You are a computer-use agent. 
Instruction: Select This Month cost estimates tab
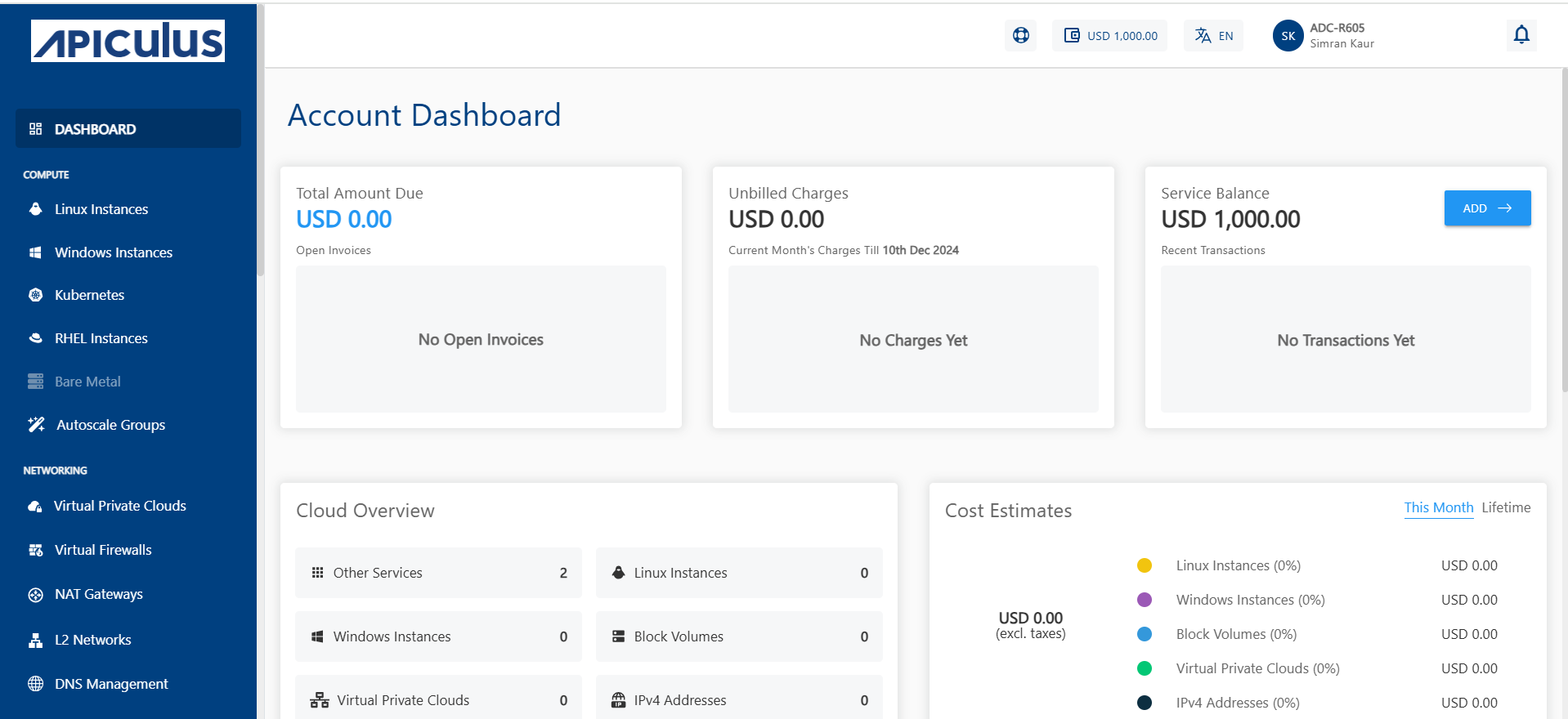coord(1438,507)
